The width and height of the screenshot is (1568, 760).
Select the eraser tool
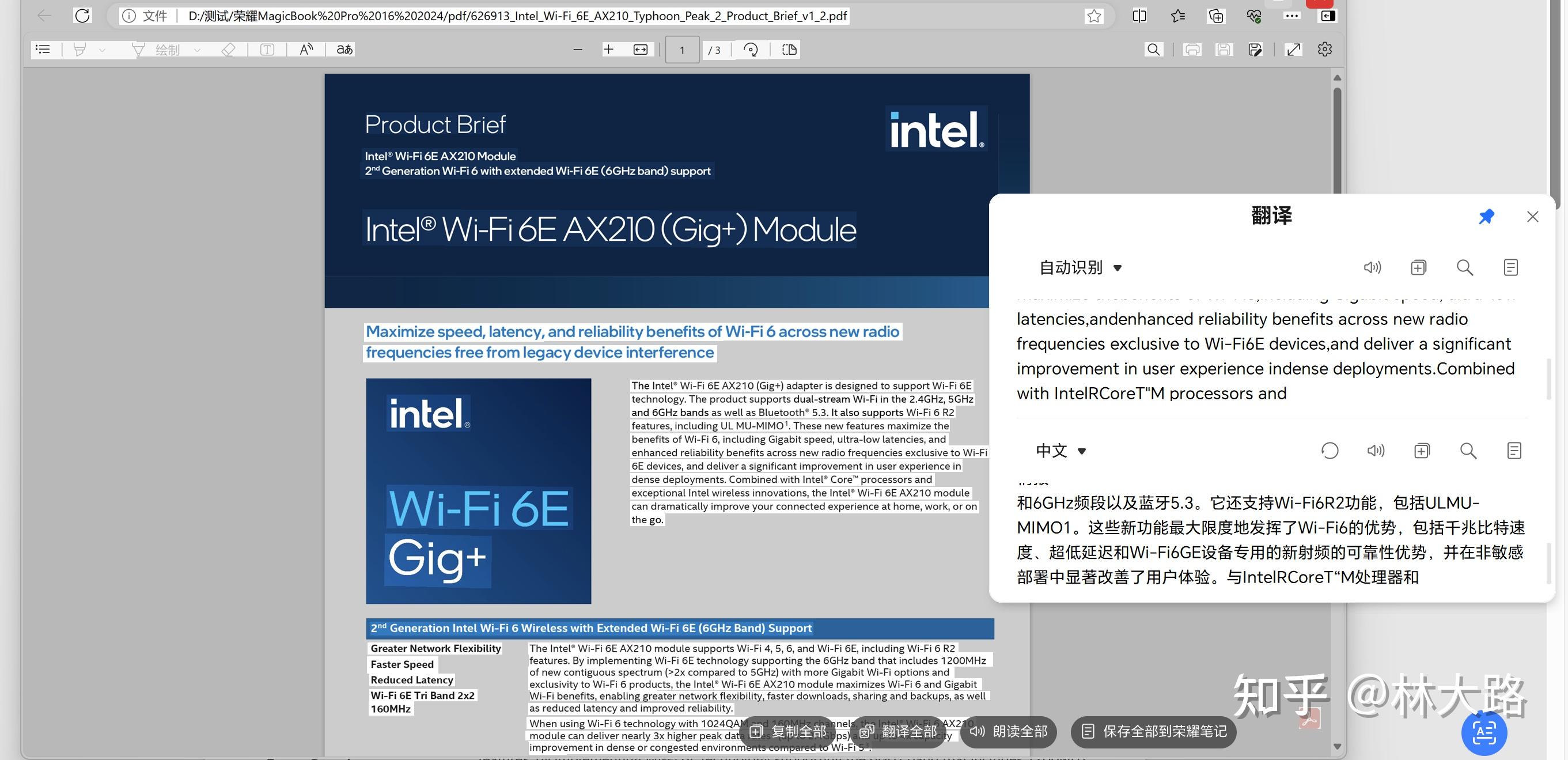(228, 50)
